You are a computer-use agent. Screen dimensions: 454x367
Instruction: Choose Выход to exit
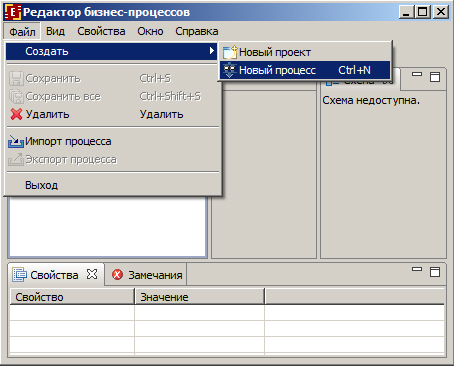112,185
